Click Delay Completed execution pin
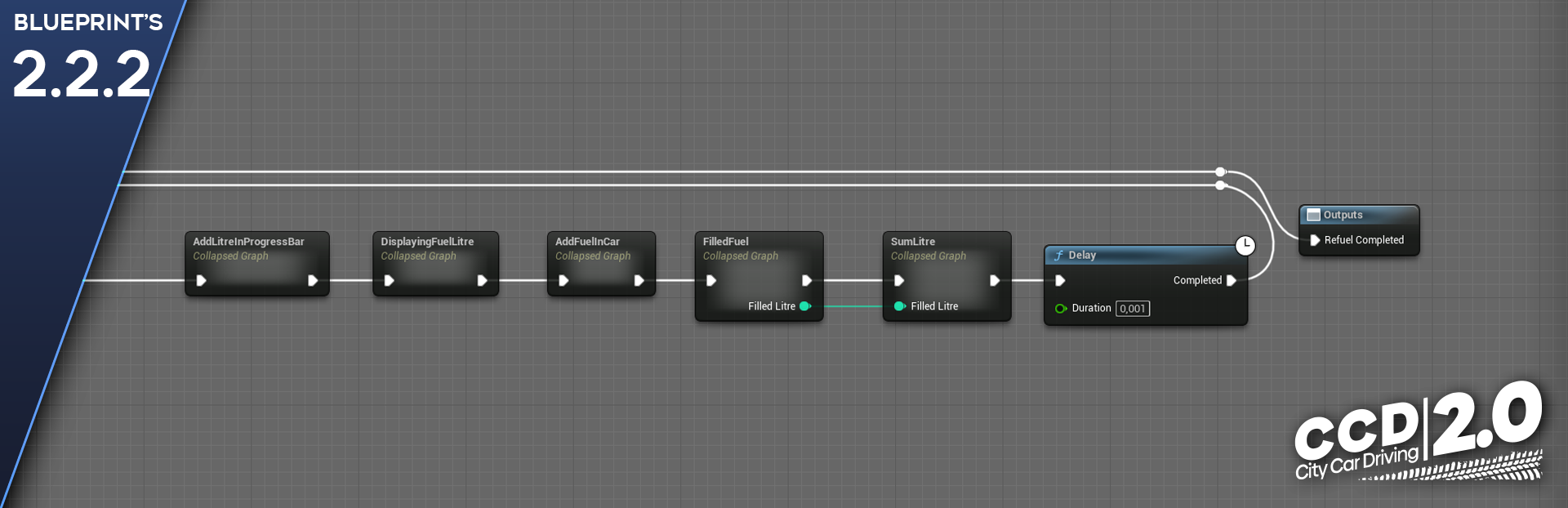 pos(1232,280)
